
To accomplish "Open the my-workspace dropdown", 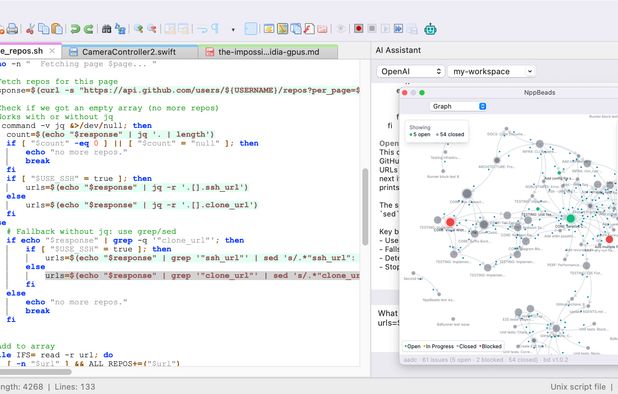I will coord(491,71).
